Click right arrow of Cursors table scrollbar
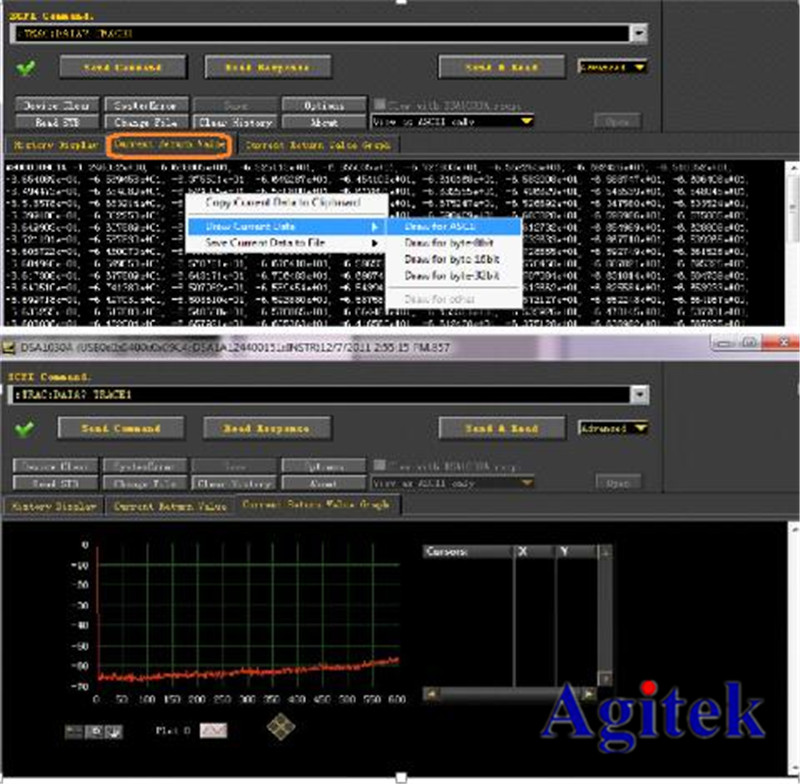The height and width of the screenshot is (784, 800). coord(588,694)
